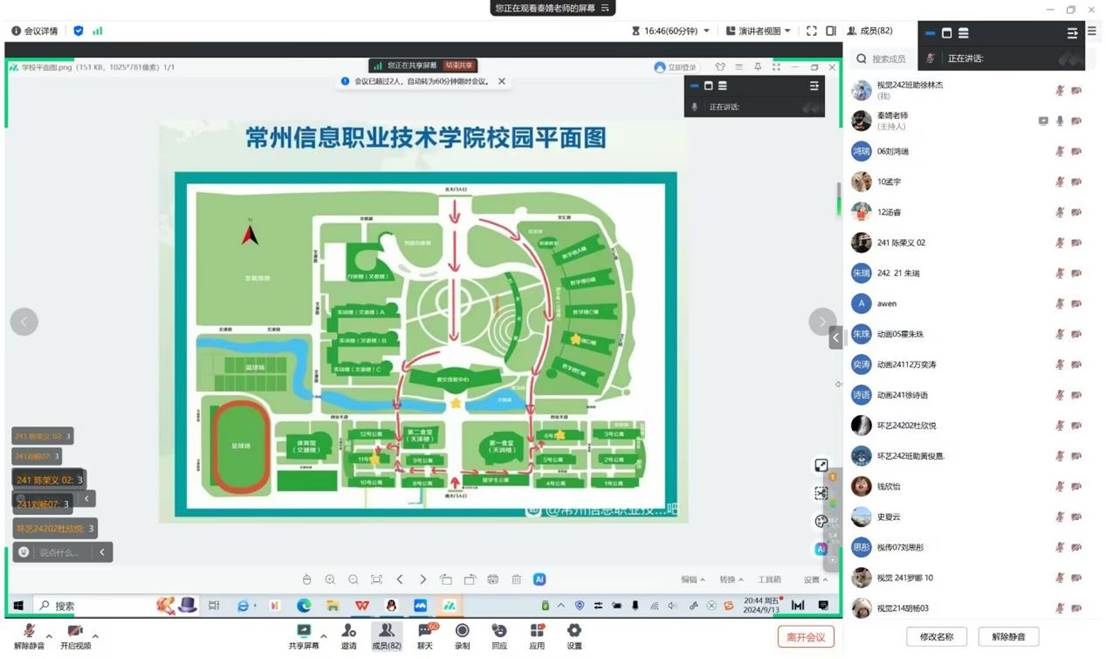Viewport: 1106px width, 659px height.
Task: Click the shared taskbar 搜索 search box
Action: coord(92,605)
